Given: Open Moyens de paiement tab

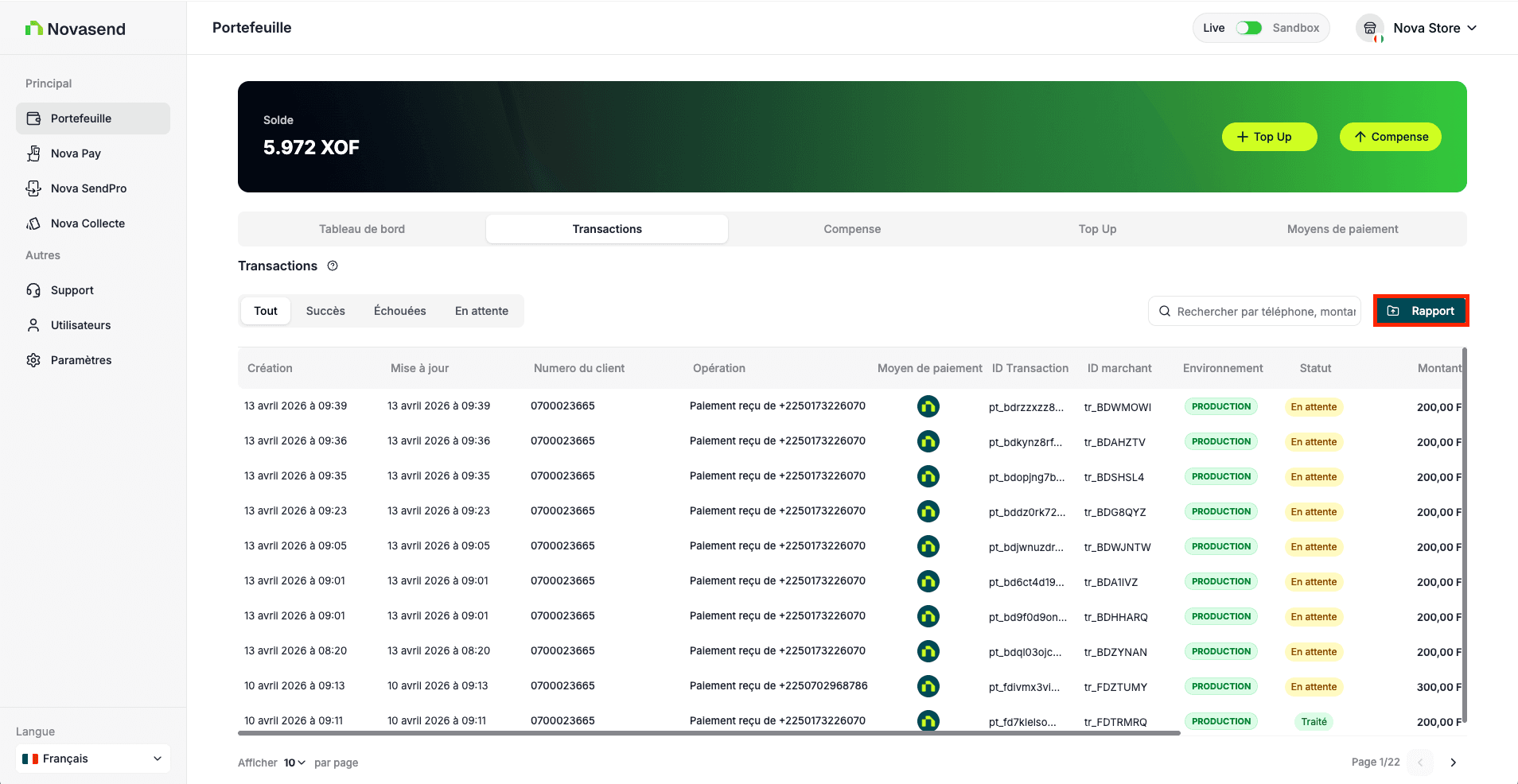Looking at the screenshot, I should pos(1342,229).
